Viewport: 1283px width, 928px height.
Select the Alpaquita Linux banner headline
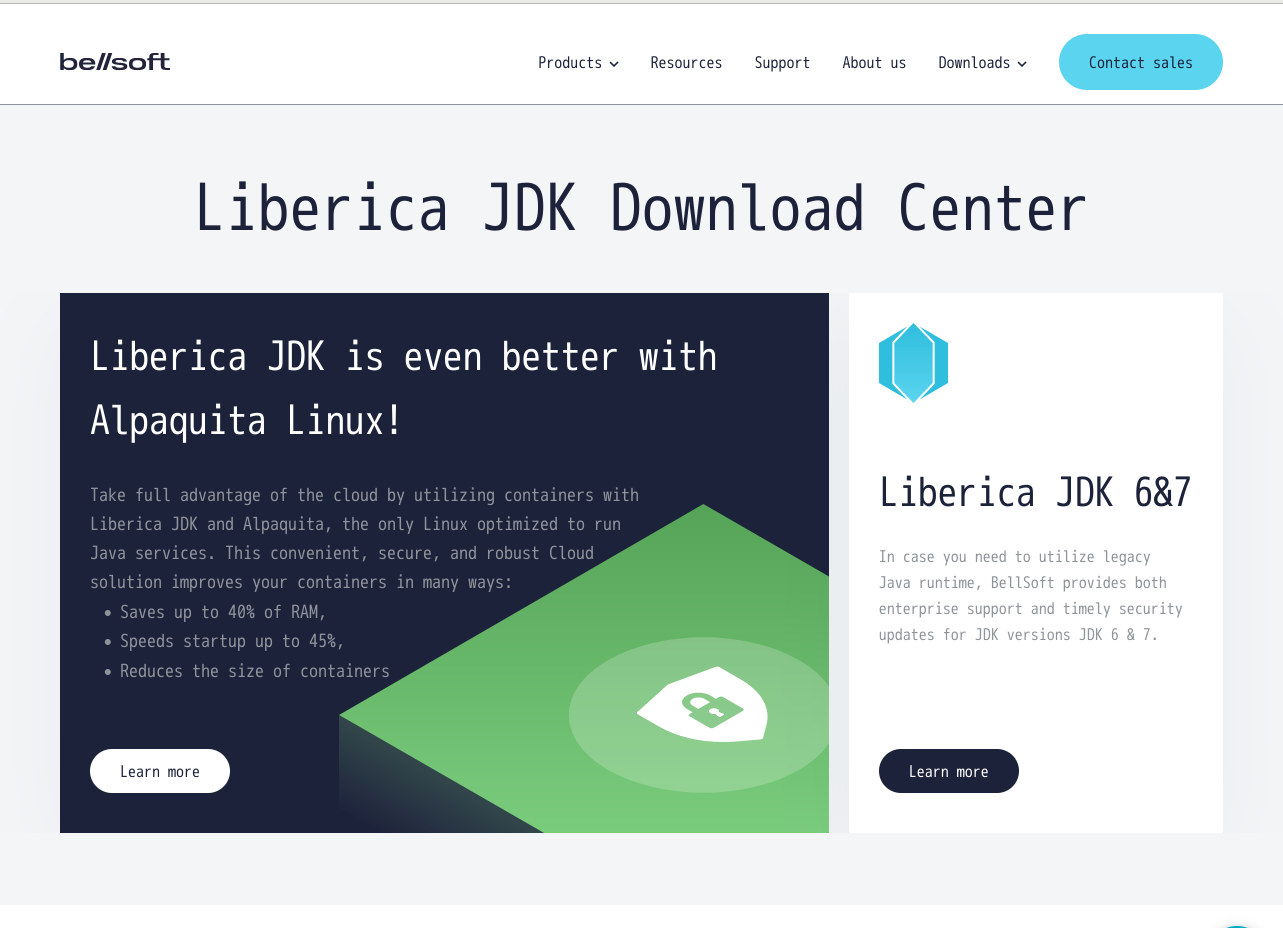tap(403, 388)
